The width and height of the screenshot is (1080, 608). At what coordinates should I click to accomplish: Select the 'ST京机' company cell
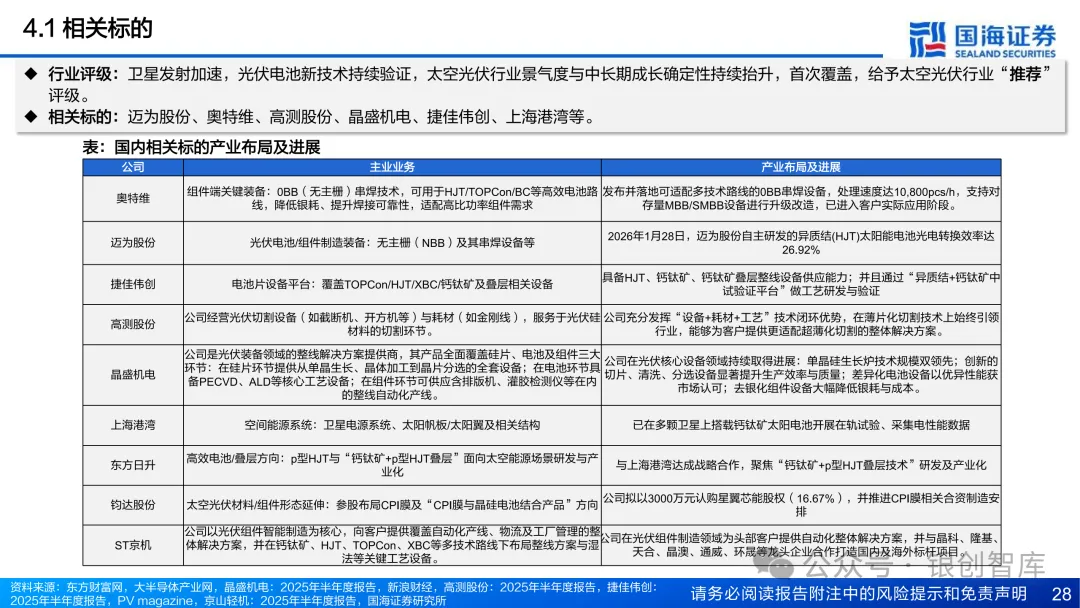pos(133,545)
